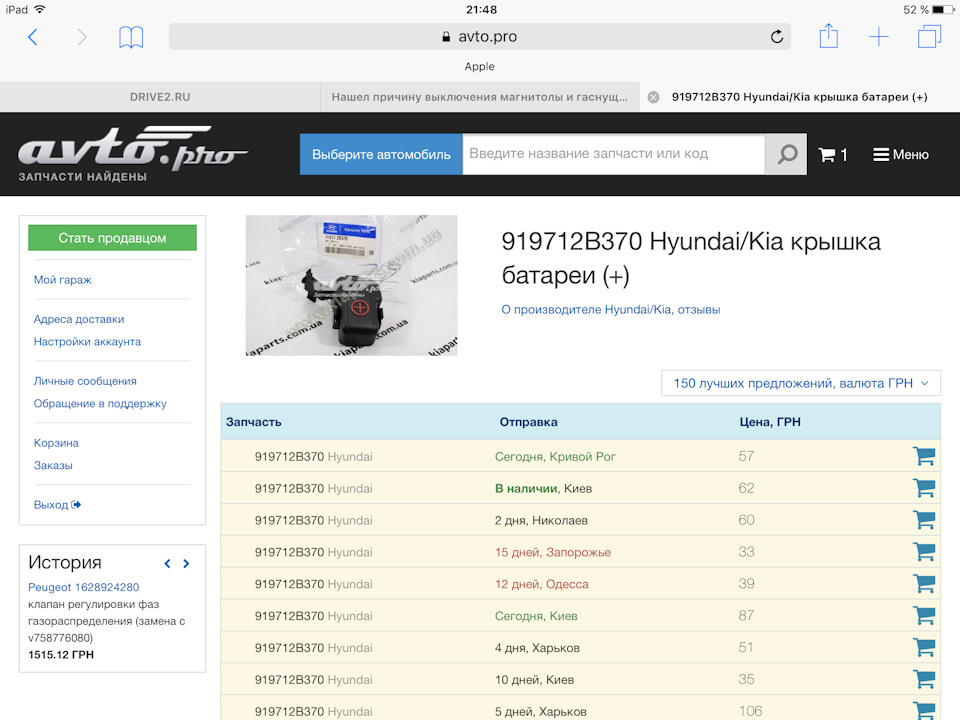Focus the part name search field

tap(613, 154)
